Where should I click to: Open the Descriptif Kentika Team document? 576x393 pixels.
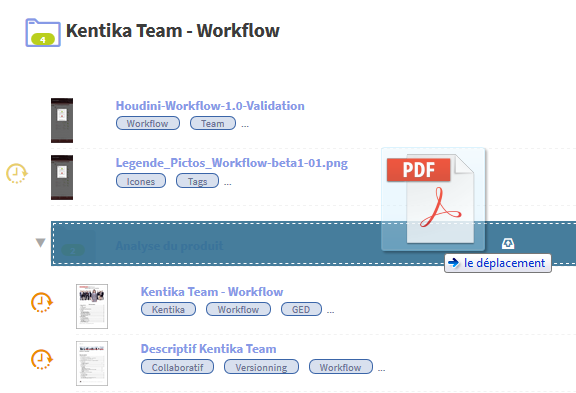tap(208, 349)
